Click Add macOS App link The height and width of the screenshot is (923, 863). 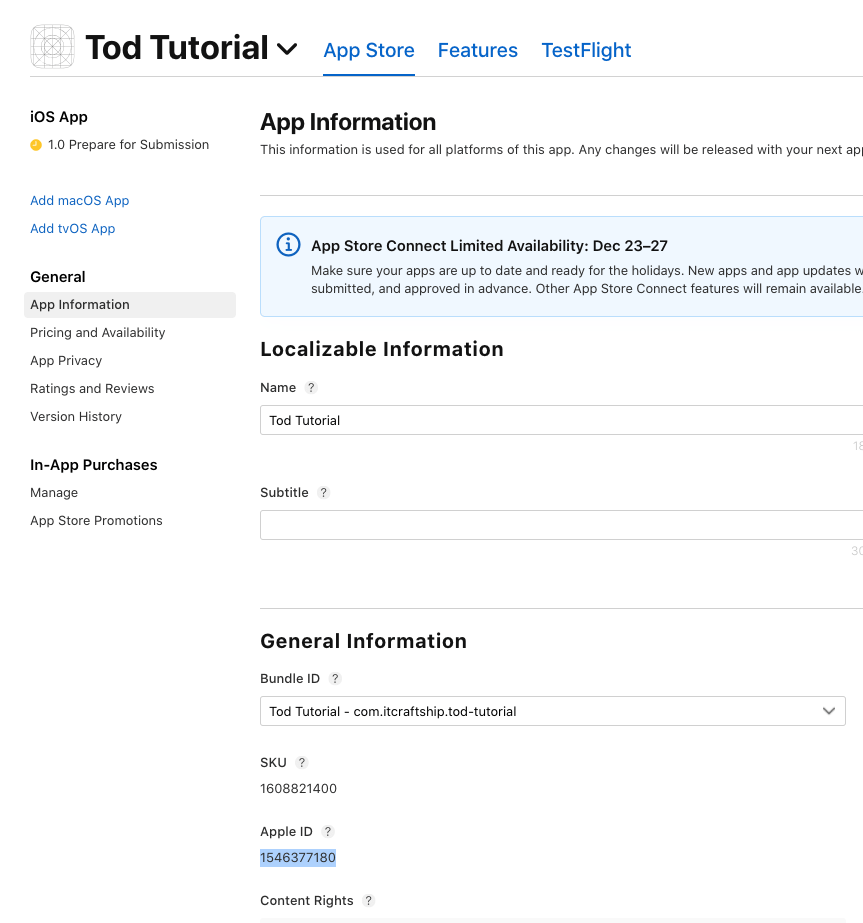pyautogui.click(x=79, y=201)
